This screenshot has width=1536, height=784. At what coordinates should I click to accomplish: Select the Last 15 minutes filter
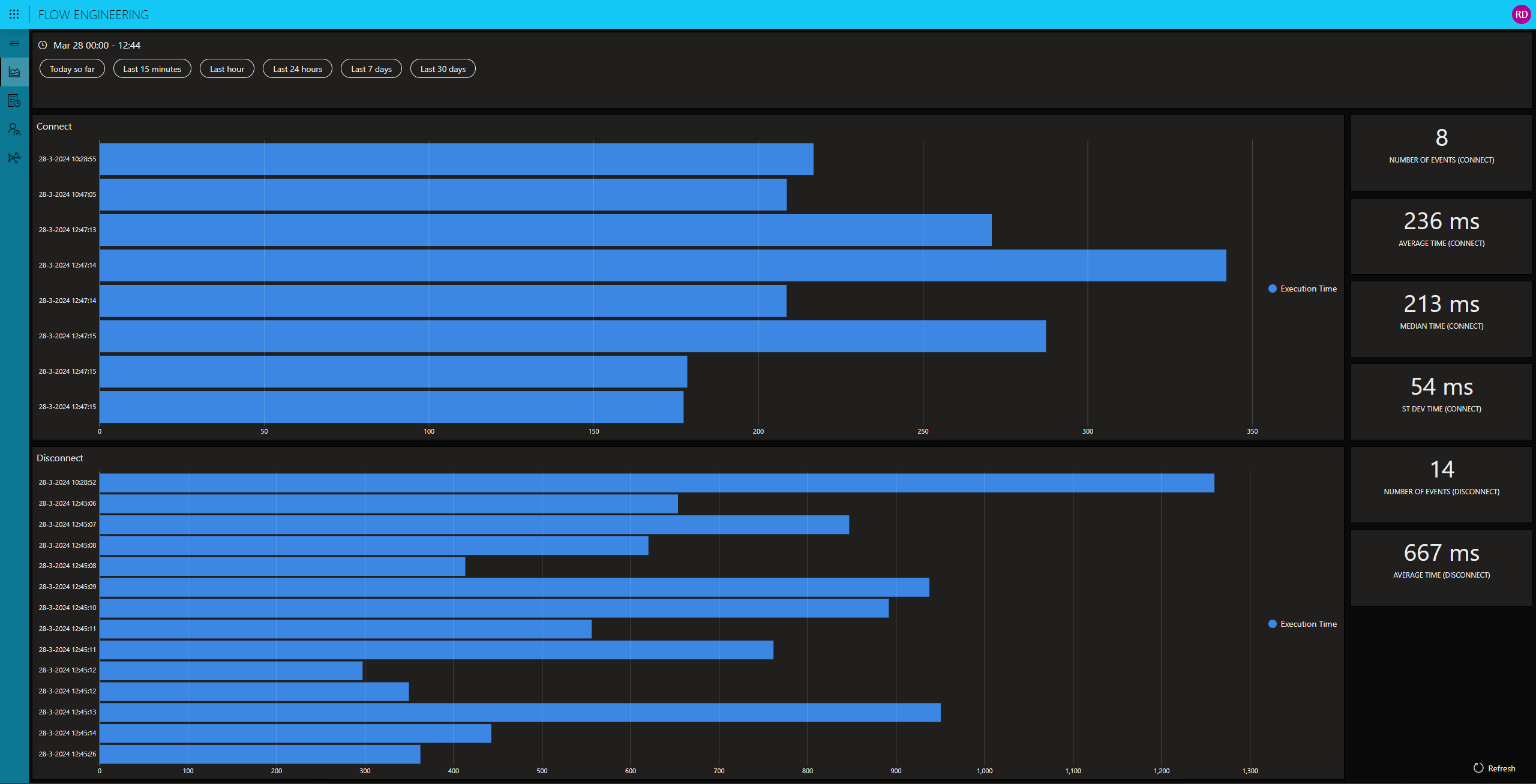click(x=152, y=69)
